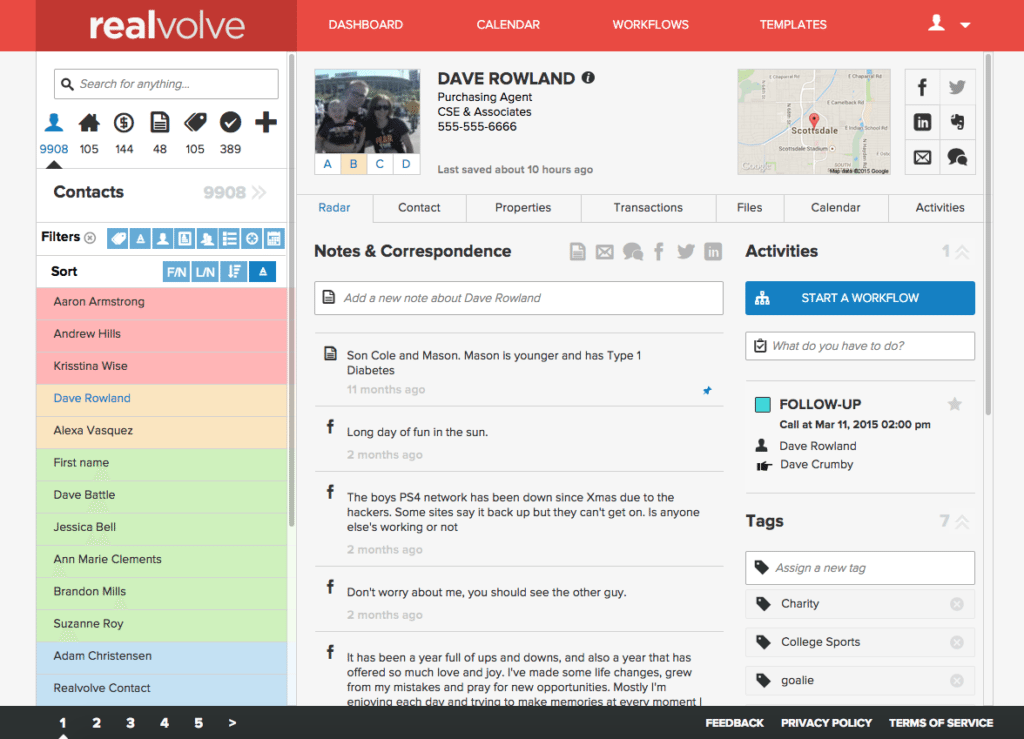Screen dimensions: 1024x739
Task: Open the Properties house icon in sidebar
Action: (89, 123)
